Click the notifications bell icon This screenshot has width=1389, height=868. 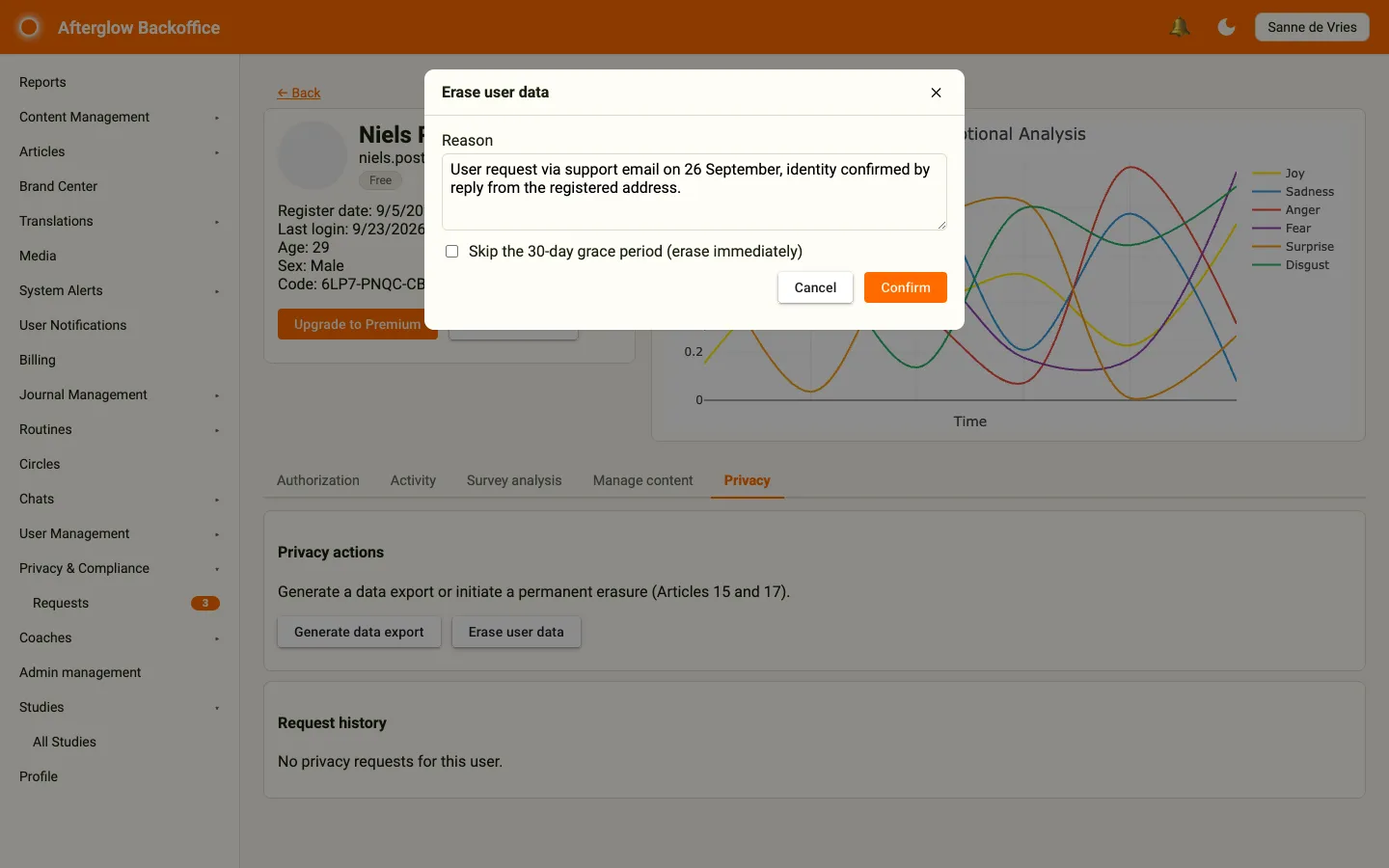[1179, 27]
